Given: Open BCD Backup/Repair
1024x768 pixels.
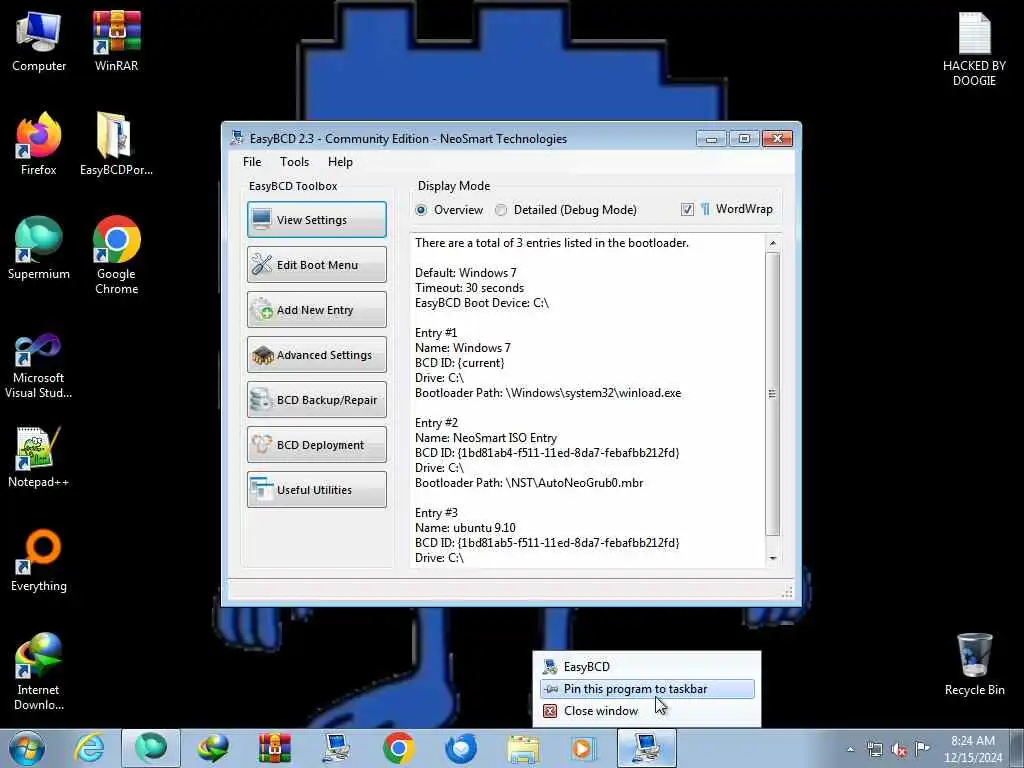Looking at the screenshot, I should [x=317, y=400].
